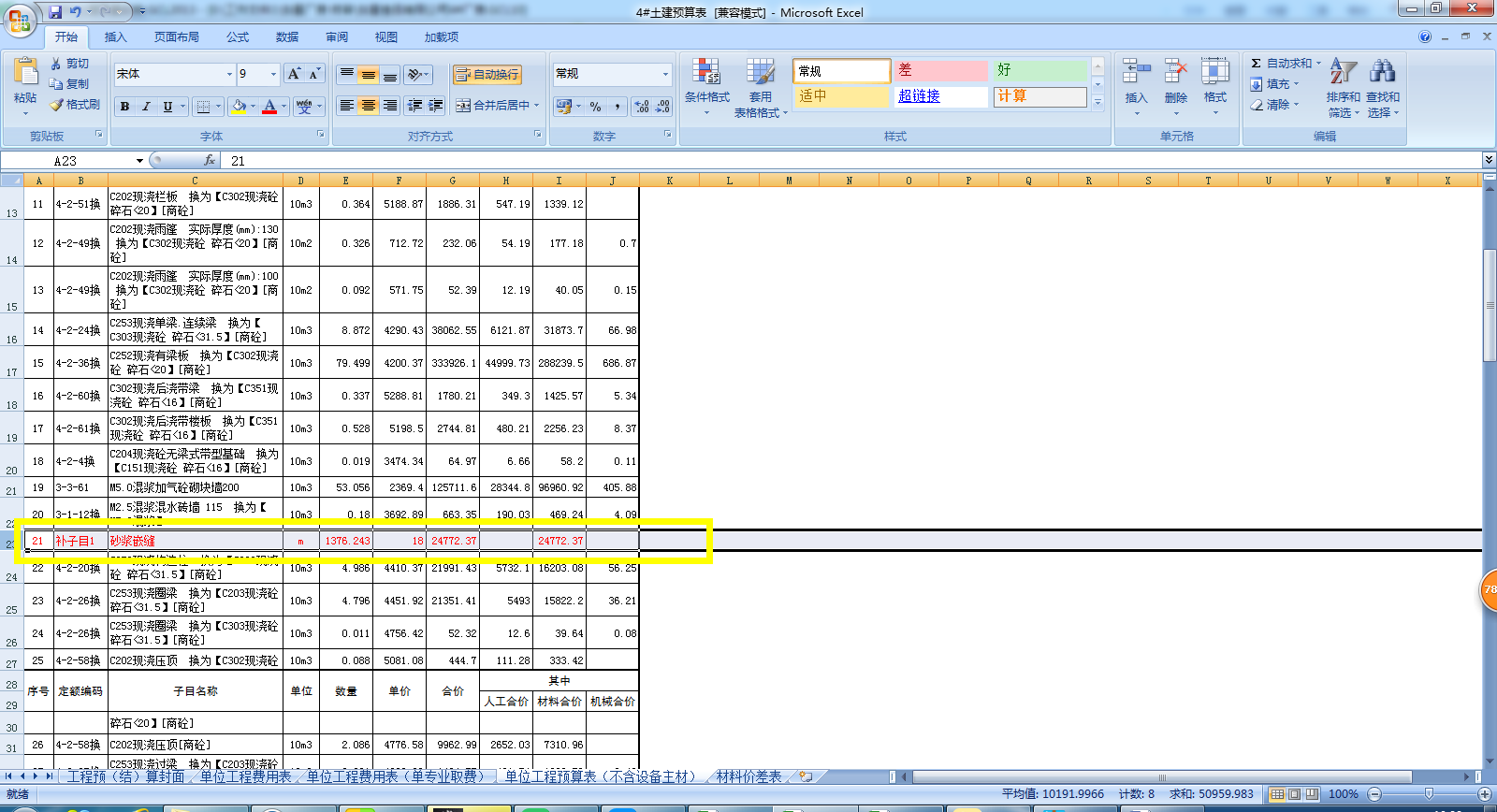This screenshot has height=812, width=1497.
Task: Click the insert function fx icon
Action: click(210, 161)
